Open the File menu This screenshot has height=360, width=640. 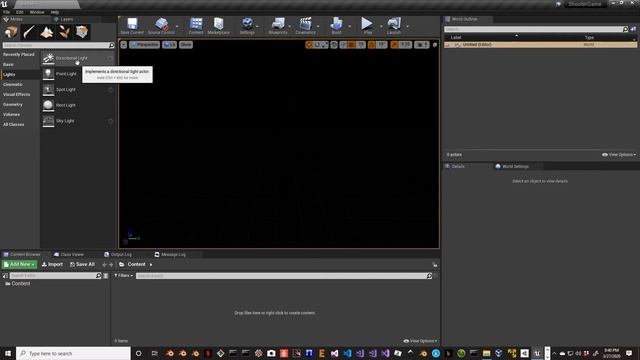click(x=6, y=12)
